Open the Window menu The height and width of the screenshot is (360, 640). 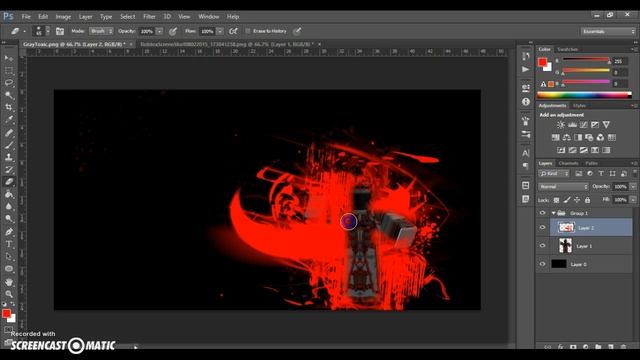[x=209, y=17]
